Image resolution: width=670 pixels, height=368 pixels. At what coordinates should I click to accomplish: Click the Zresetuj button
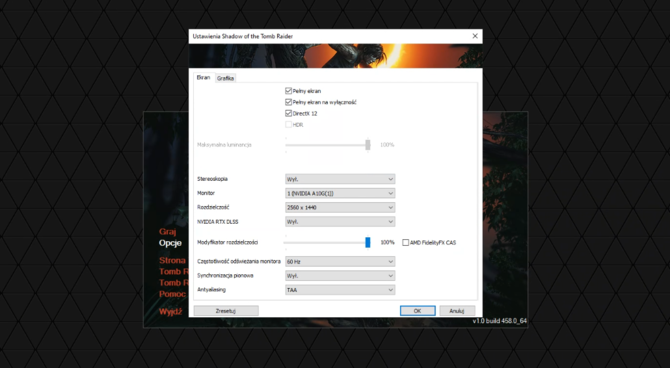(x=226, y=311)
